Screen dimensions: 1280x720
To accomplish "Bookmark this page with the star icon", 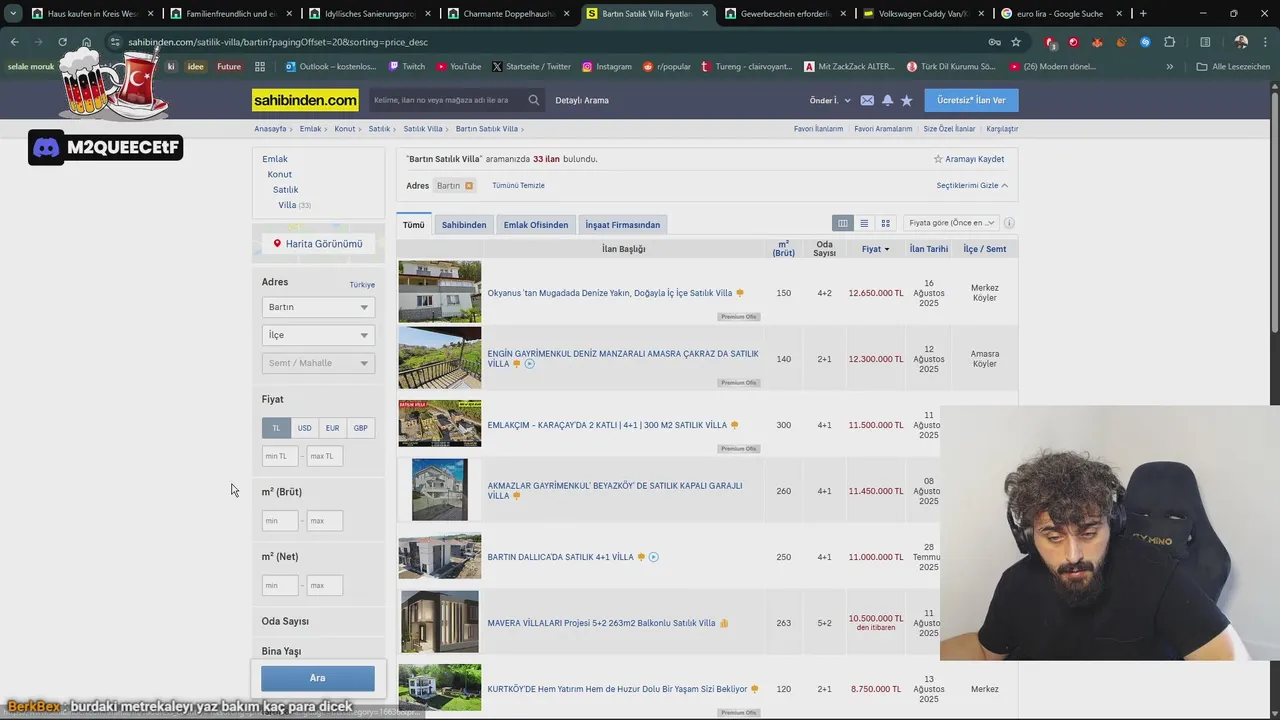I will click(1016, 42).
